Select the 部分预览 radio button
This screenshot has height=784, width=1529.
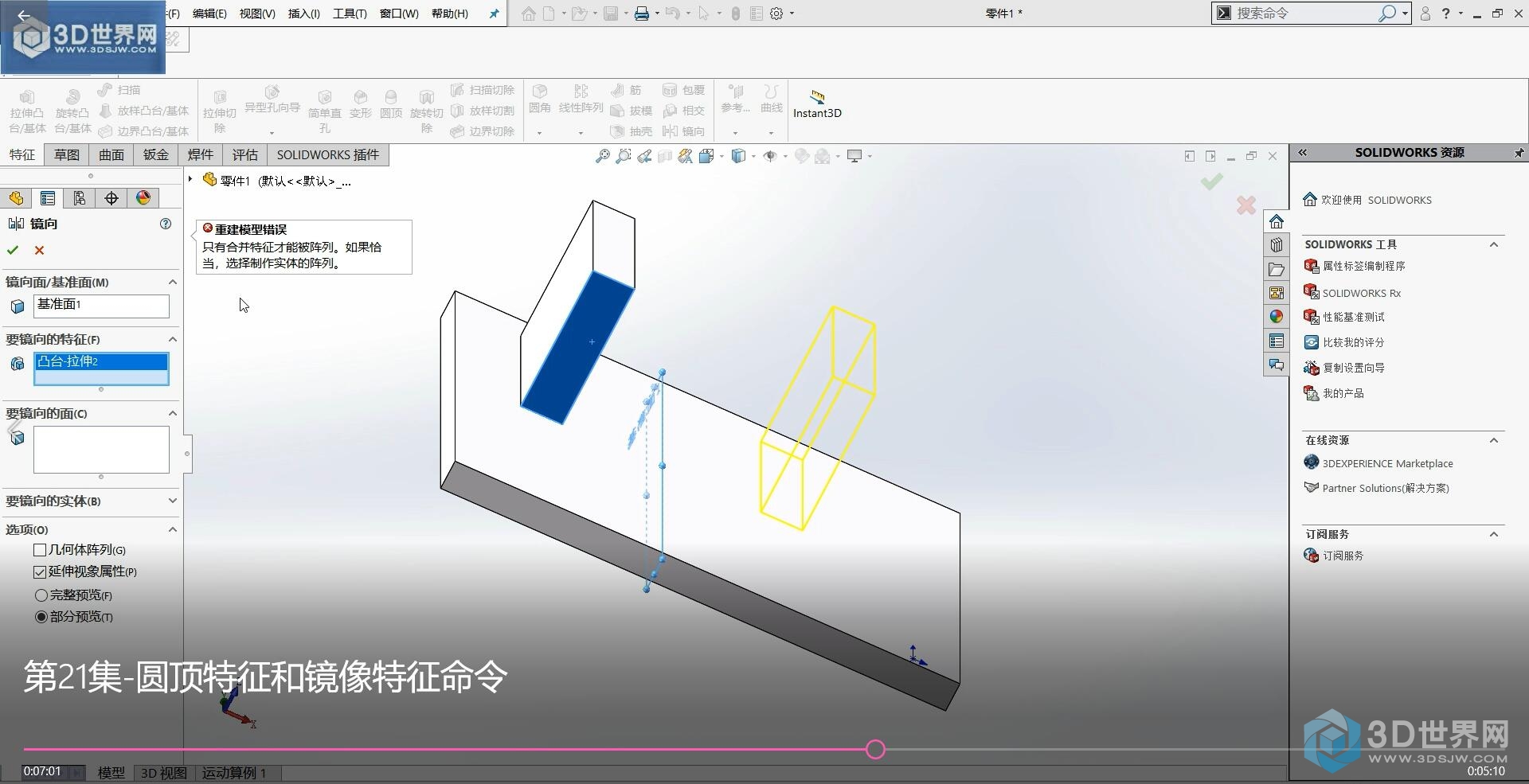pos(41,617)
